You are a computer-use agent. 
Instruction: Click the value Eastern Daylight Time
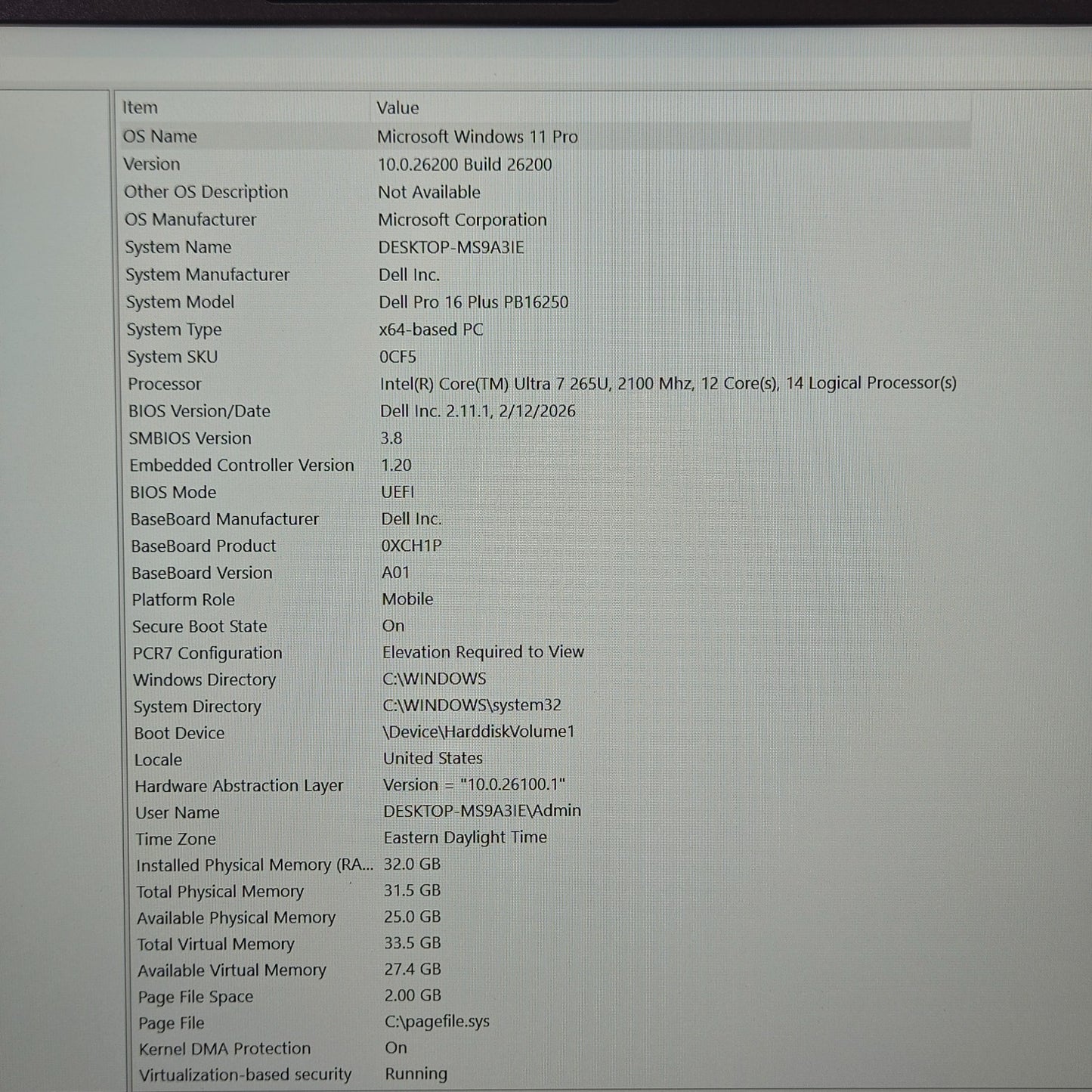click(466, 837)
